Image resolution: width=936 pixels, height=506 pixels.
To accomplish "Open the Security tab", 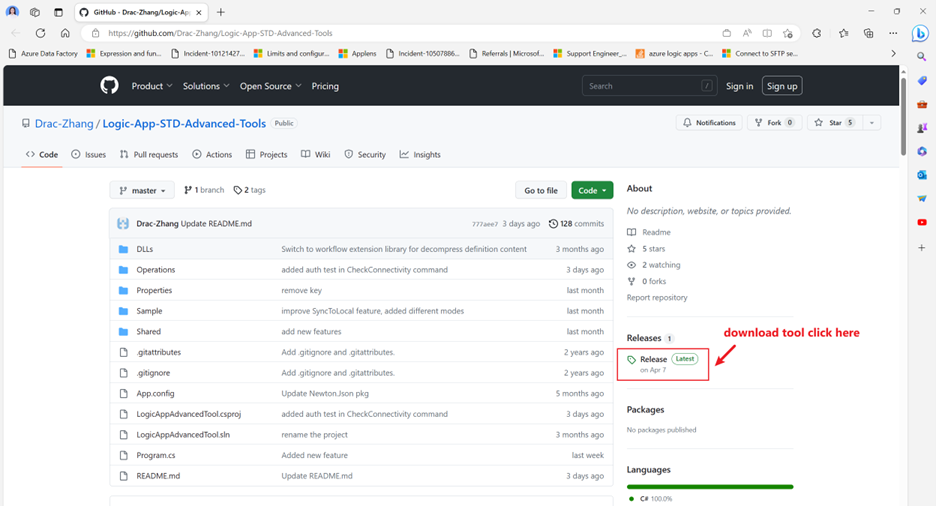I will [x=365, y=155].
